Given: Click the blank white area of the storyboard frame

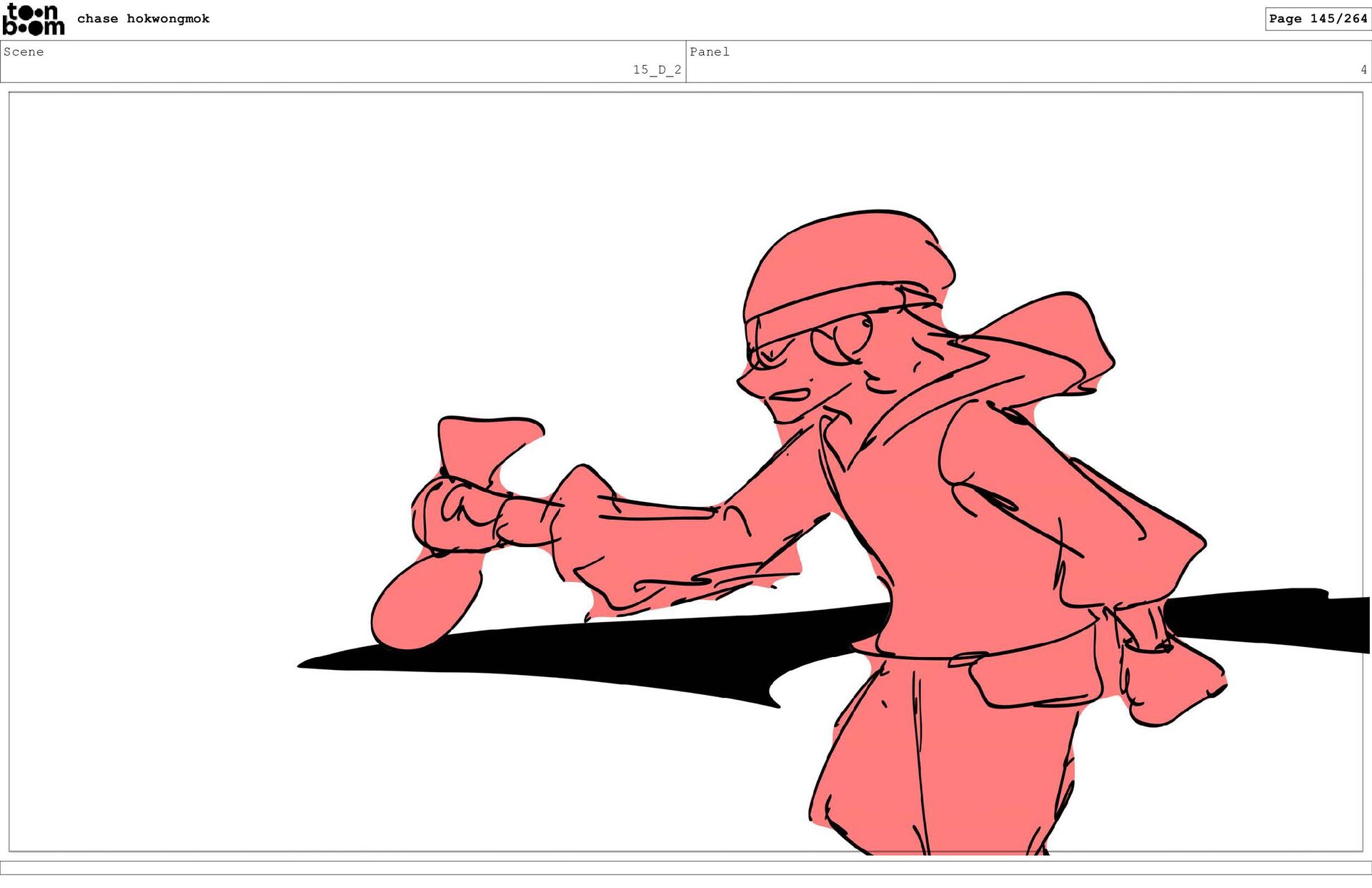Looking at the screenshot, I should tap(286, 286).
